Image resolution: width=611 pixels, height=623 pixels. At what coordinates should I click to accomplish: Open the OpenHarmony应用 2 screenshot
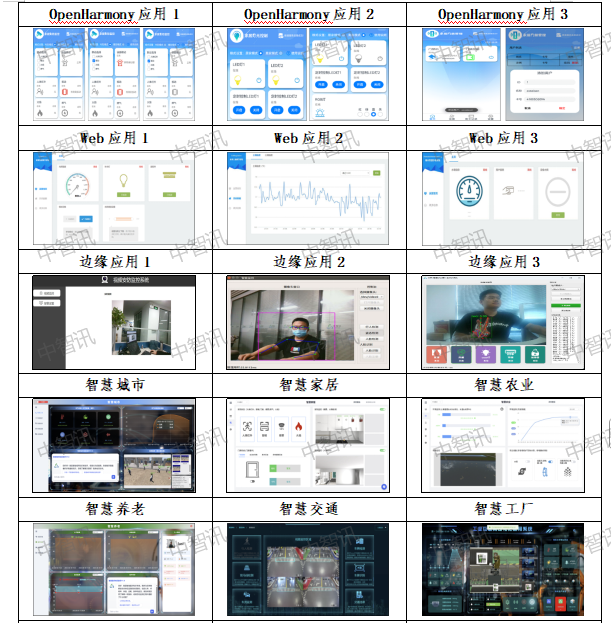[308, 75]
